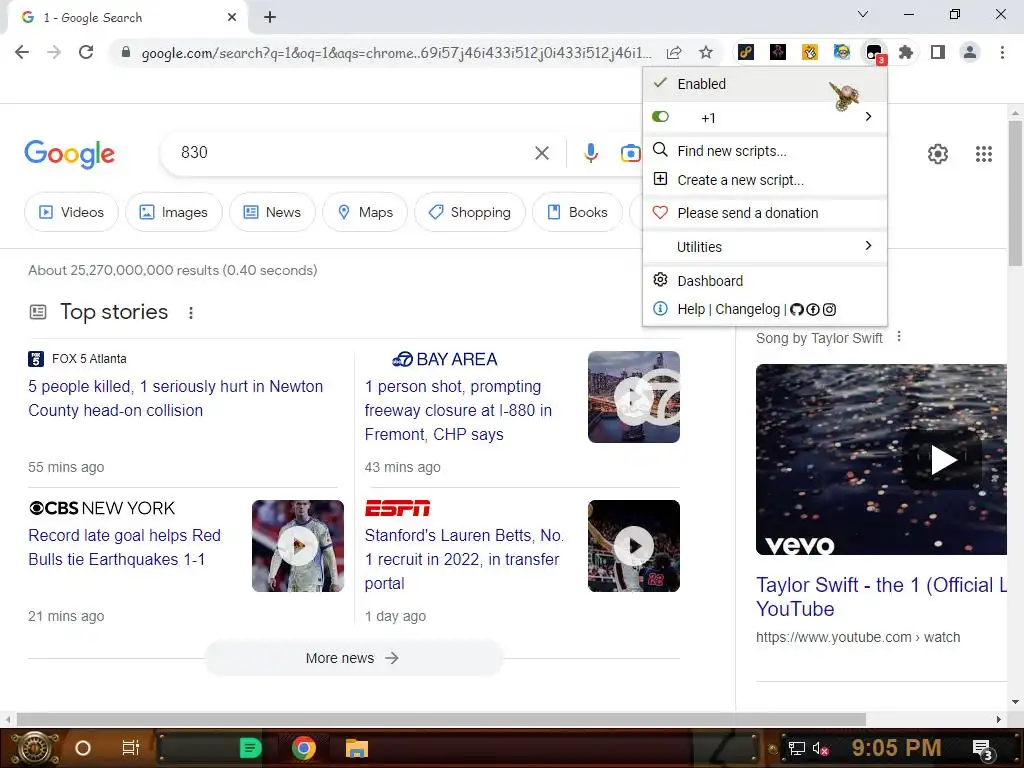This screenshot has height=768, width=1024.
Task: Play the Bay Area news video thumbnail
Action: tap(633, 397)
